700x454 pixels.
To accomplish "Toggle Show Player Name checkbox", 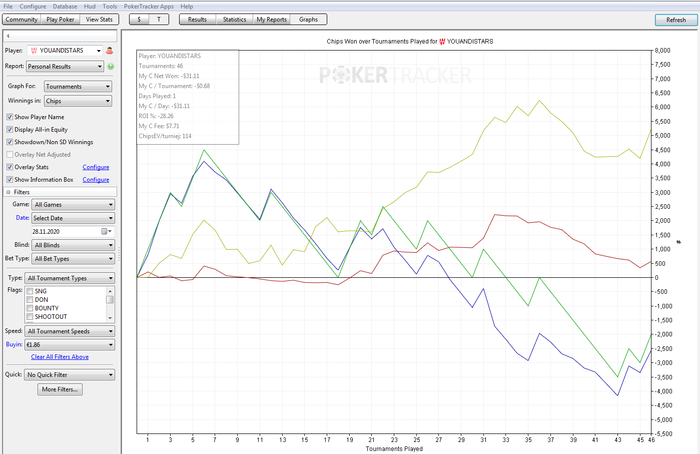I will [x=9, y=117].
